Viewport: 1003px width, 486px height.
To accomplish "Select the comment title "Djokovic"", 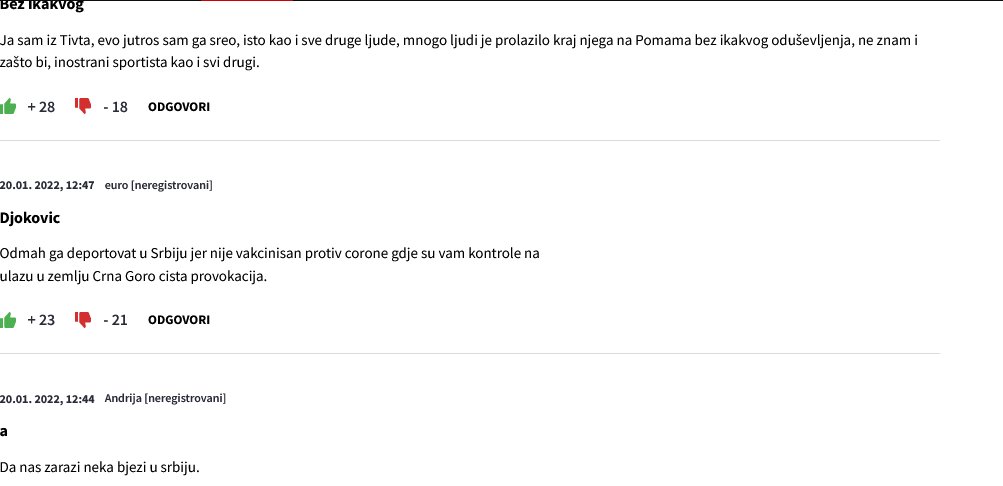I will click(x=30, y=218).
